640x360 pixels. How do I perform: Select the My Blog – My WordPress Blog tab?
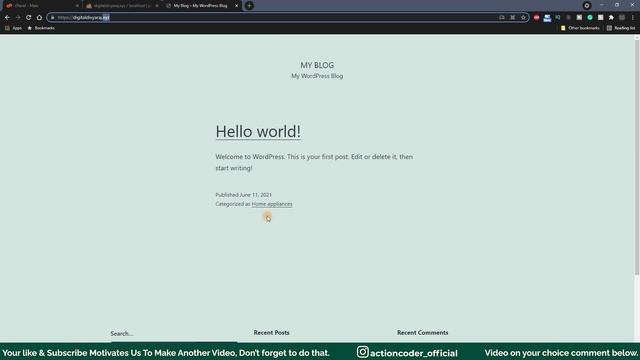(x=202, y=6)
